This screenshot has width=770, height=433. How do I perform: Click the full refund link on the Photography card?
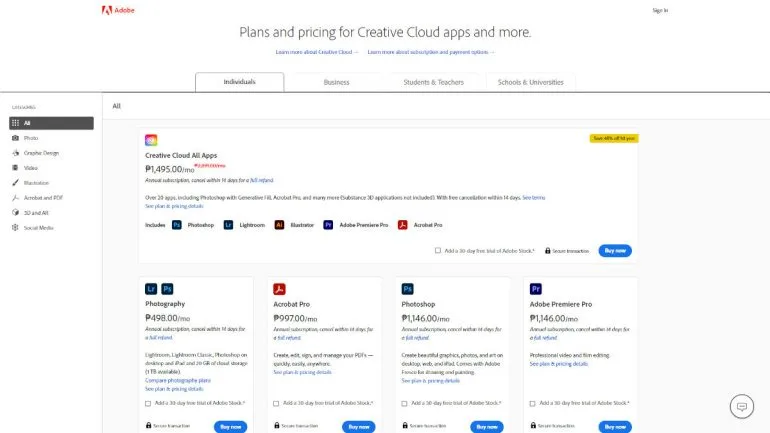tap(161, 338)
